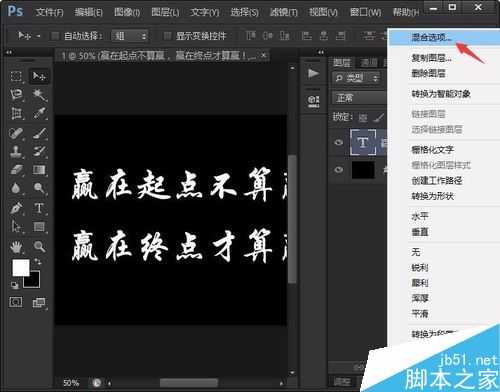This screenshot has width=500, height=392.
Task: Change the screen mode
Action: pyautogui.click(x=39, y=302)
